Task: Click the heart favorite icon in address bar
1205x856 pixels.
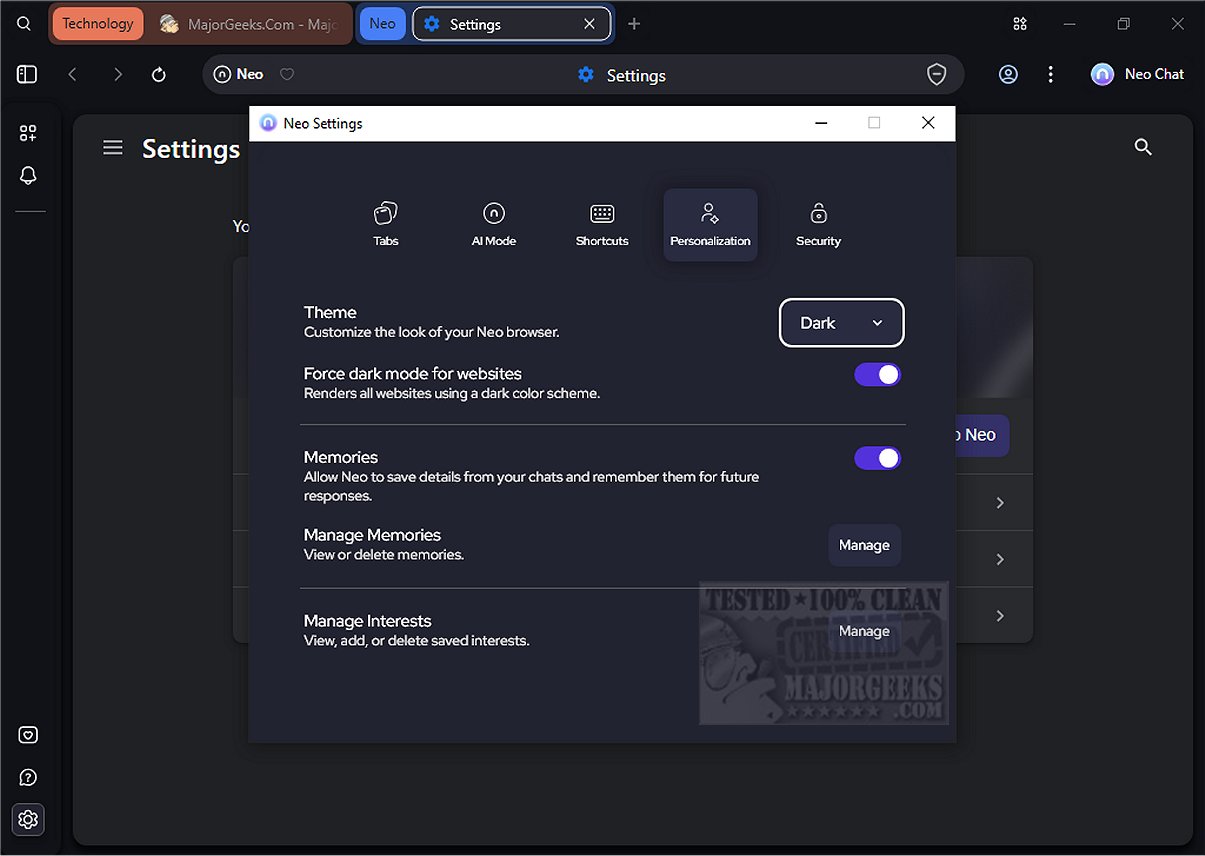Action: [287, 74]
